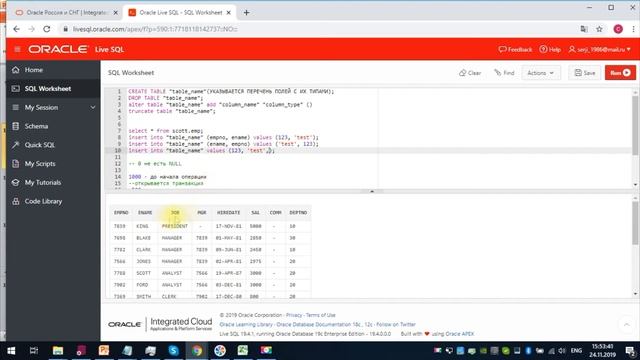Click the ENG language indicator
The image size is (640, 360).
pos(576,351)
